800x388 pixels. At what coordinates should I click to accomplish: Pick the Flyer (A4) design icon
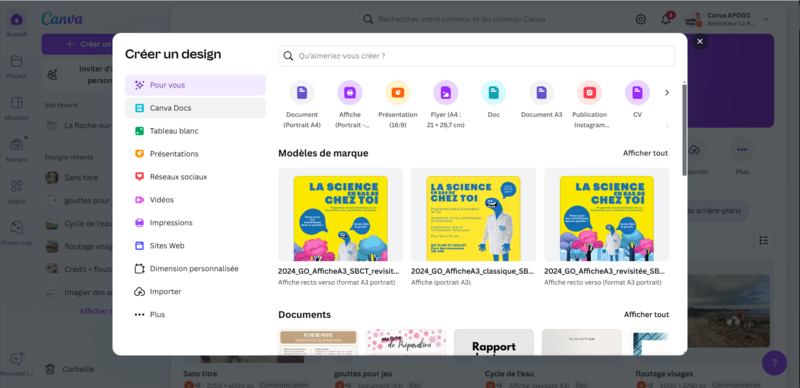click(446, 93)
